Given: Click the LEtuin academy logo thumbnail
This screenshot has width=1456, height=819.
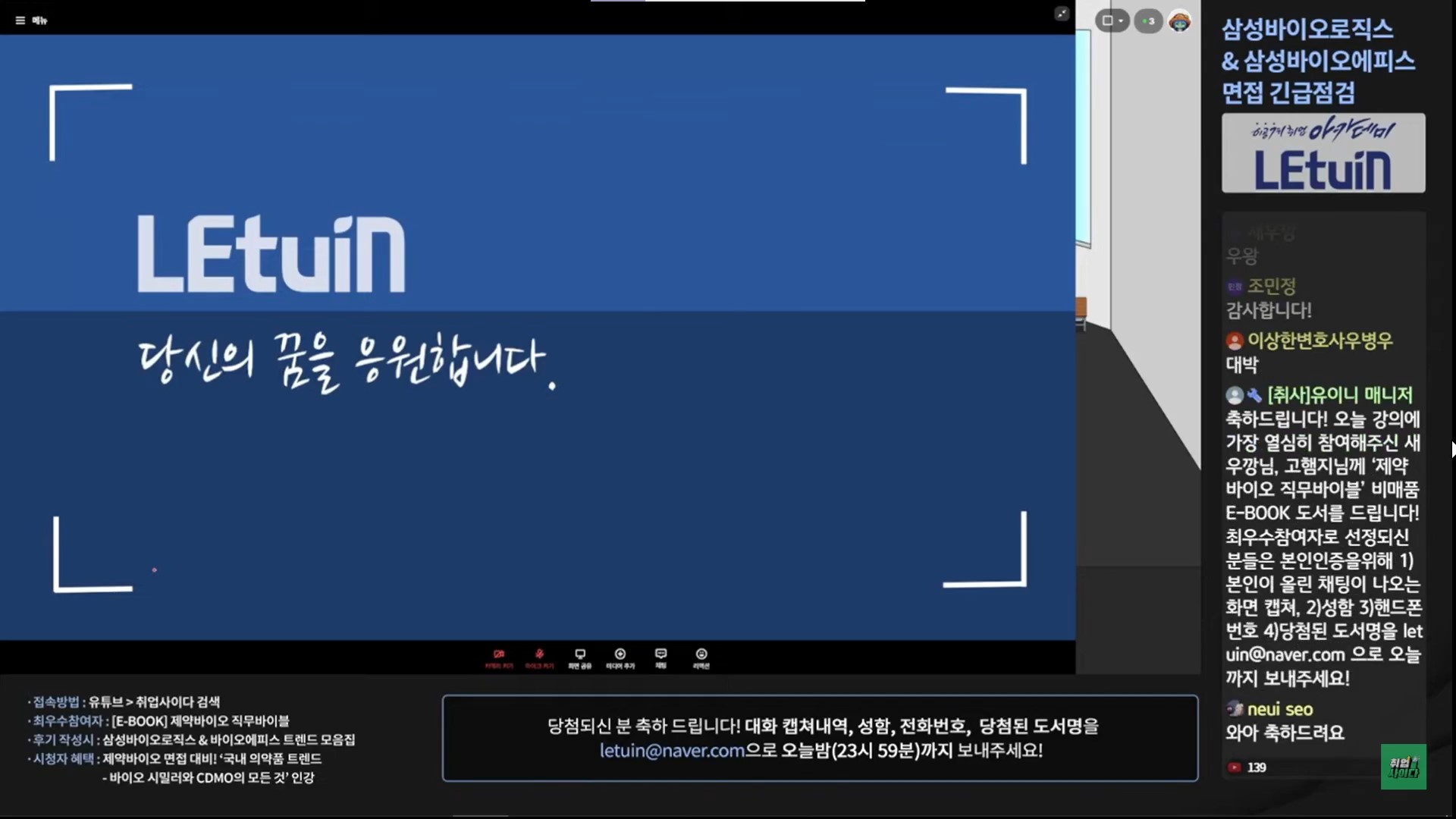Looking at the screenshot, I should coord(1323,153).
